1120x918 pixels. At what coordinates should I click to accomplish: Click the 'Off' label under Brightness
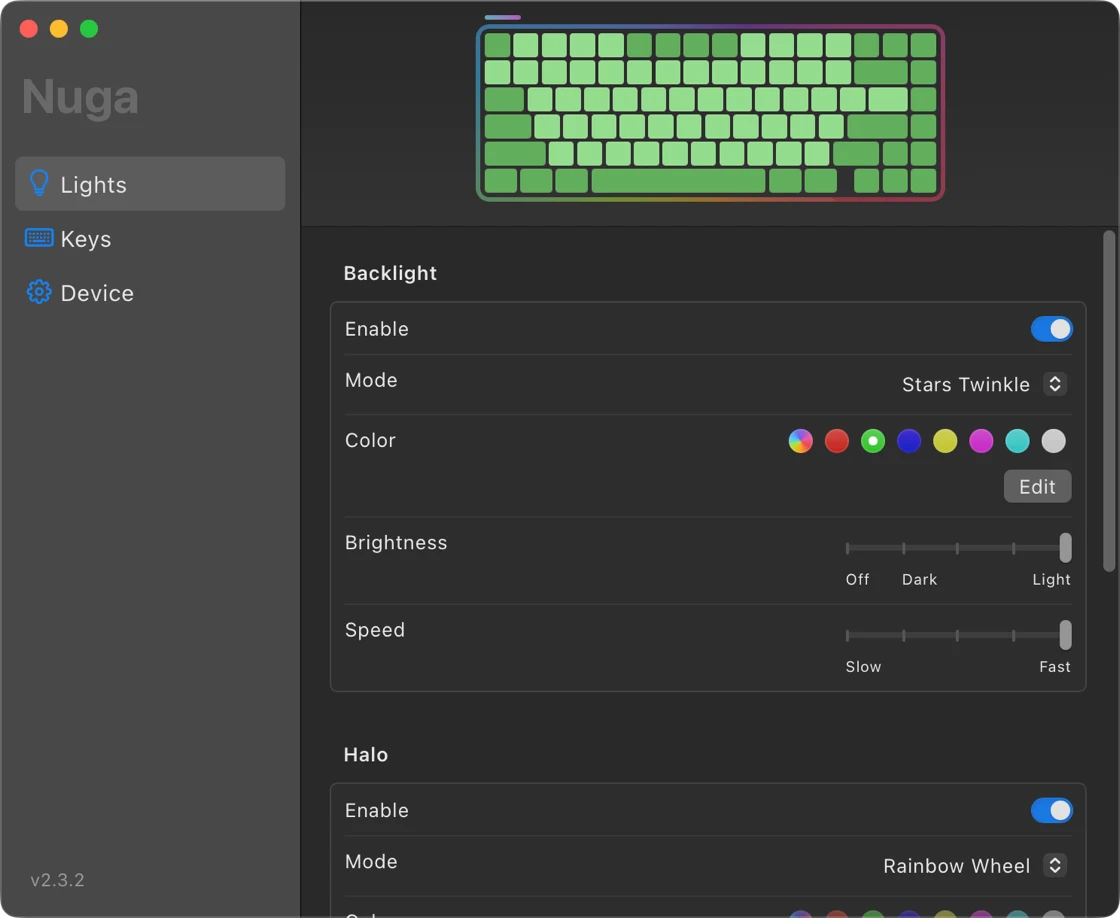pos(857,579)
